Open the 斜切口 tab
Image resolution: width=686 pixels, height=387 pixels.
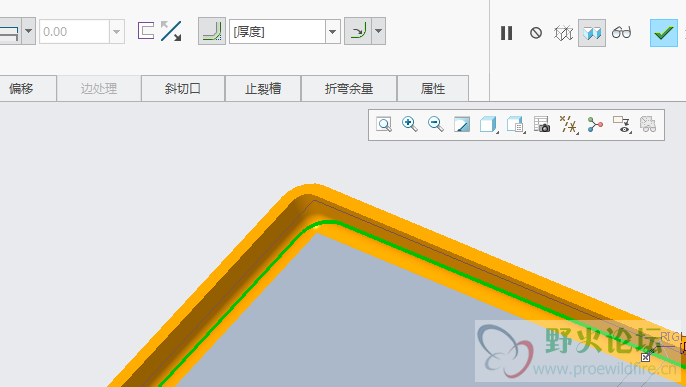(183, 89)
